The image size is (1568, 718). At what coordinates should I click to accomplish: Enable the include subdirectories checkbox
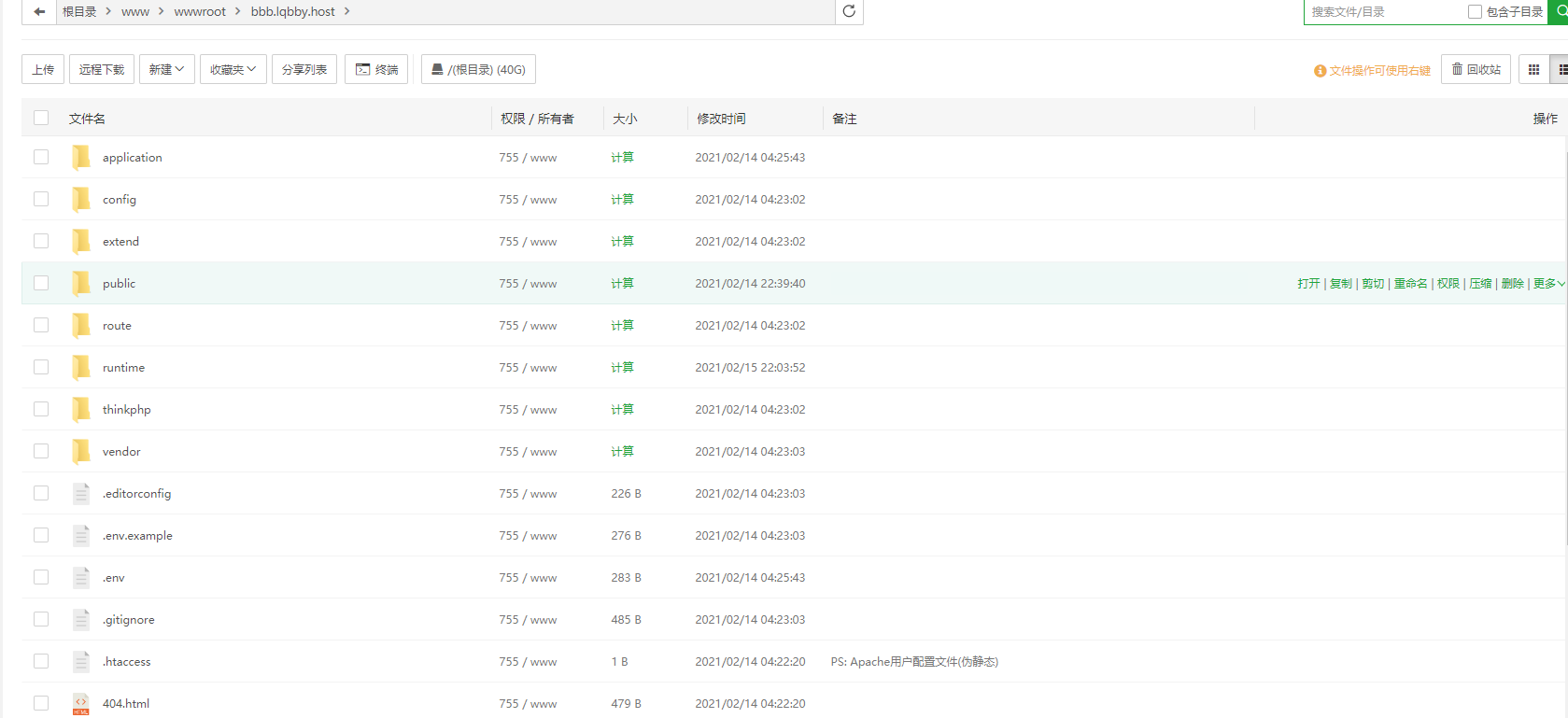pos(1475,12)
